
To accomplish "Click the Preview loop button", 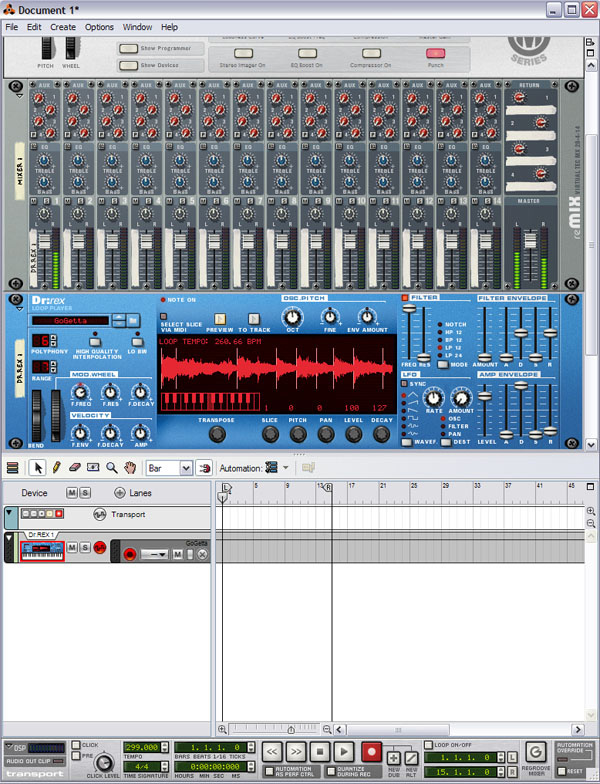I will [220, 319].
